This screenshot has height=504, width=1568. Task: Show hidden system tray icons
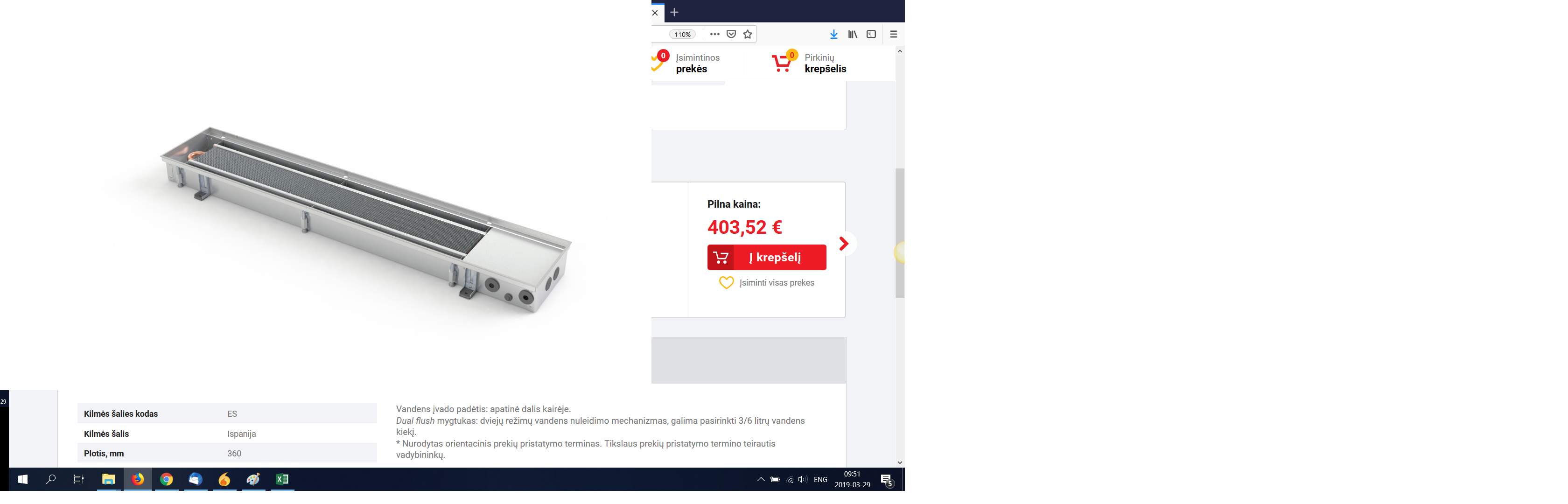click(760, 480)
